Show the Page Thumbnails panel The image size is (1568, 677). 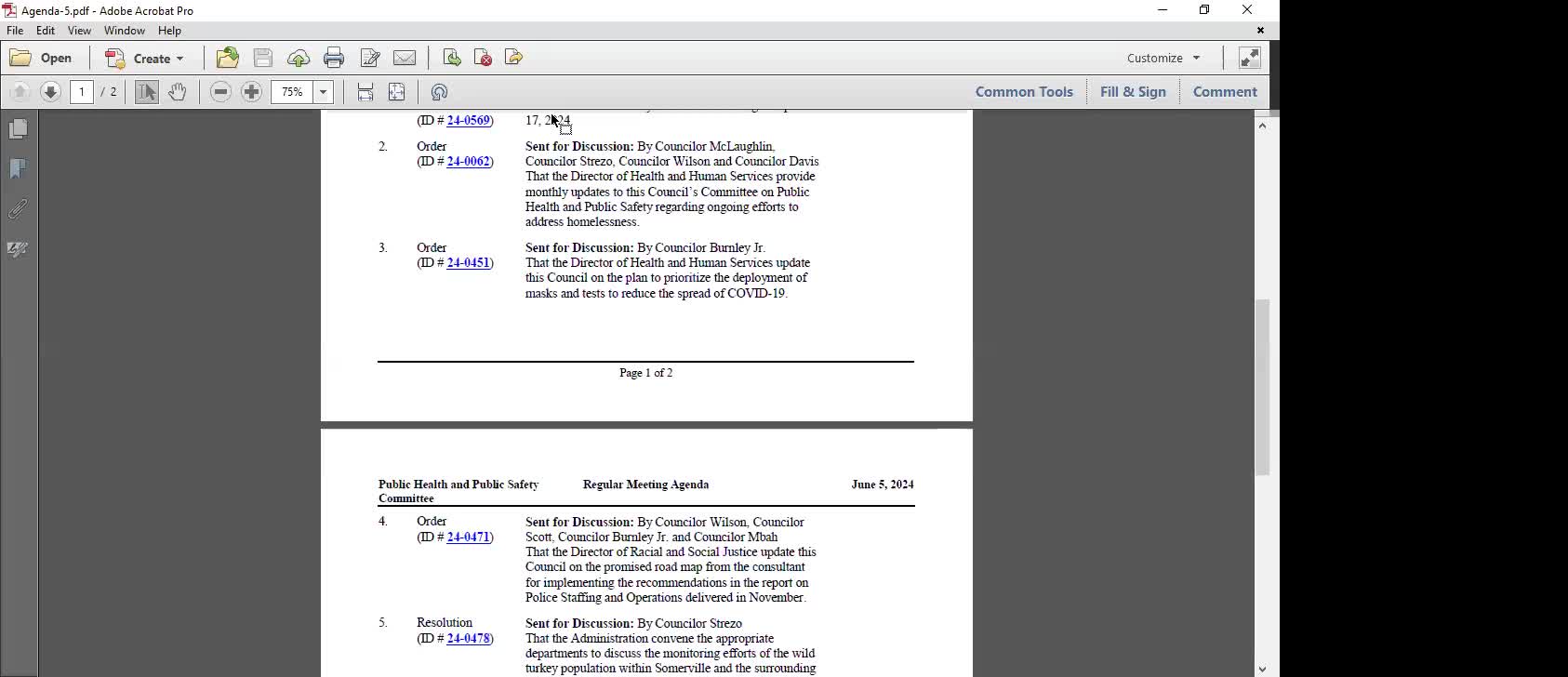(x=18, y=128)
